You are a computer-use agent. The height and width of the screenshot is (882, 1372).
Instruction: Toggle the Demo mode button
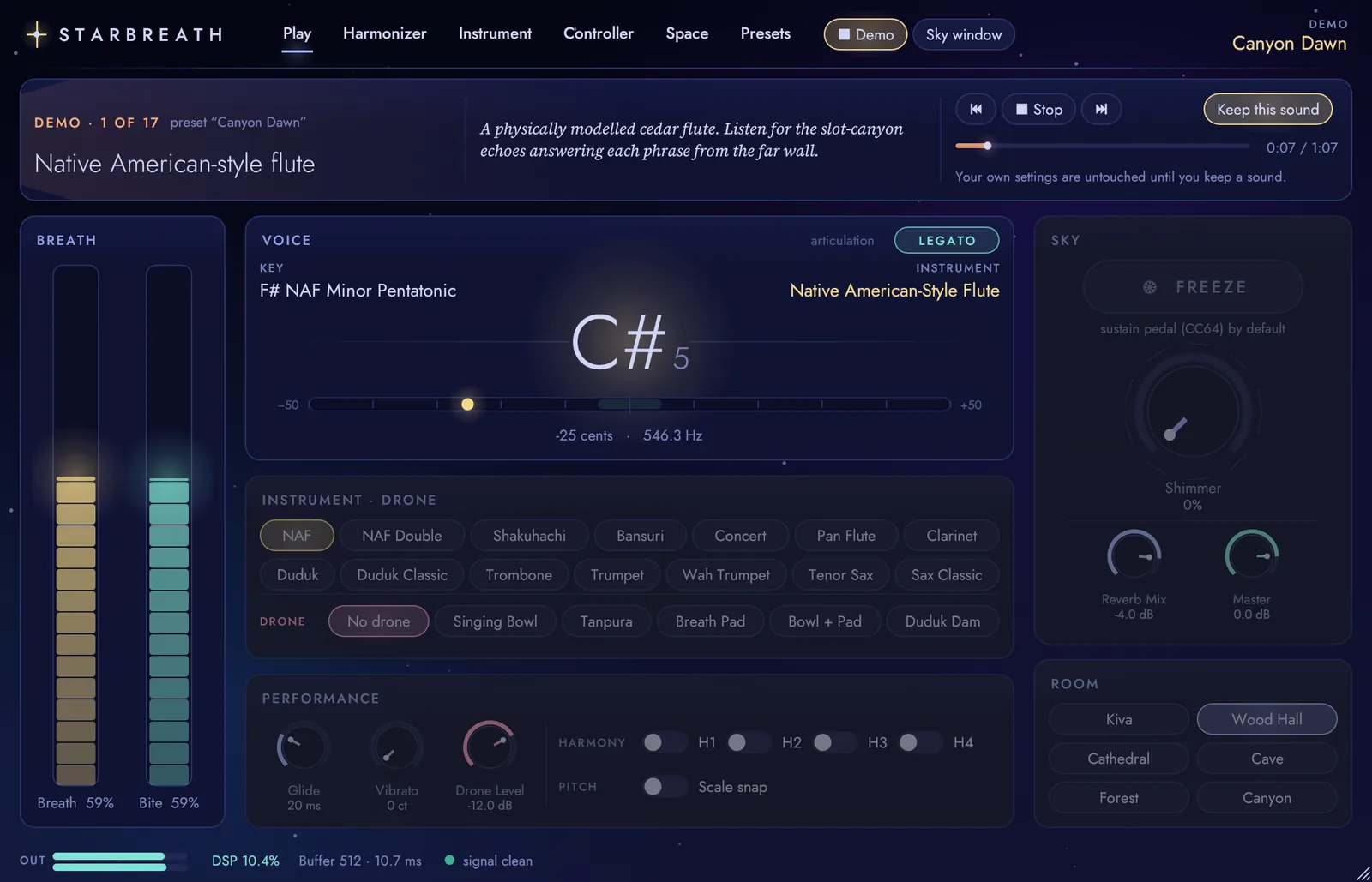coord(865,34)
